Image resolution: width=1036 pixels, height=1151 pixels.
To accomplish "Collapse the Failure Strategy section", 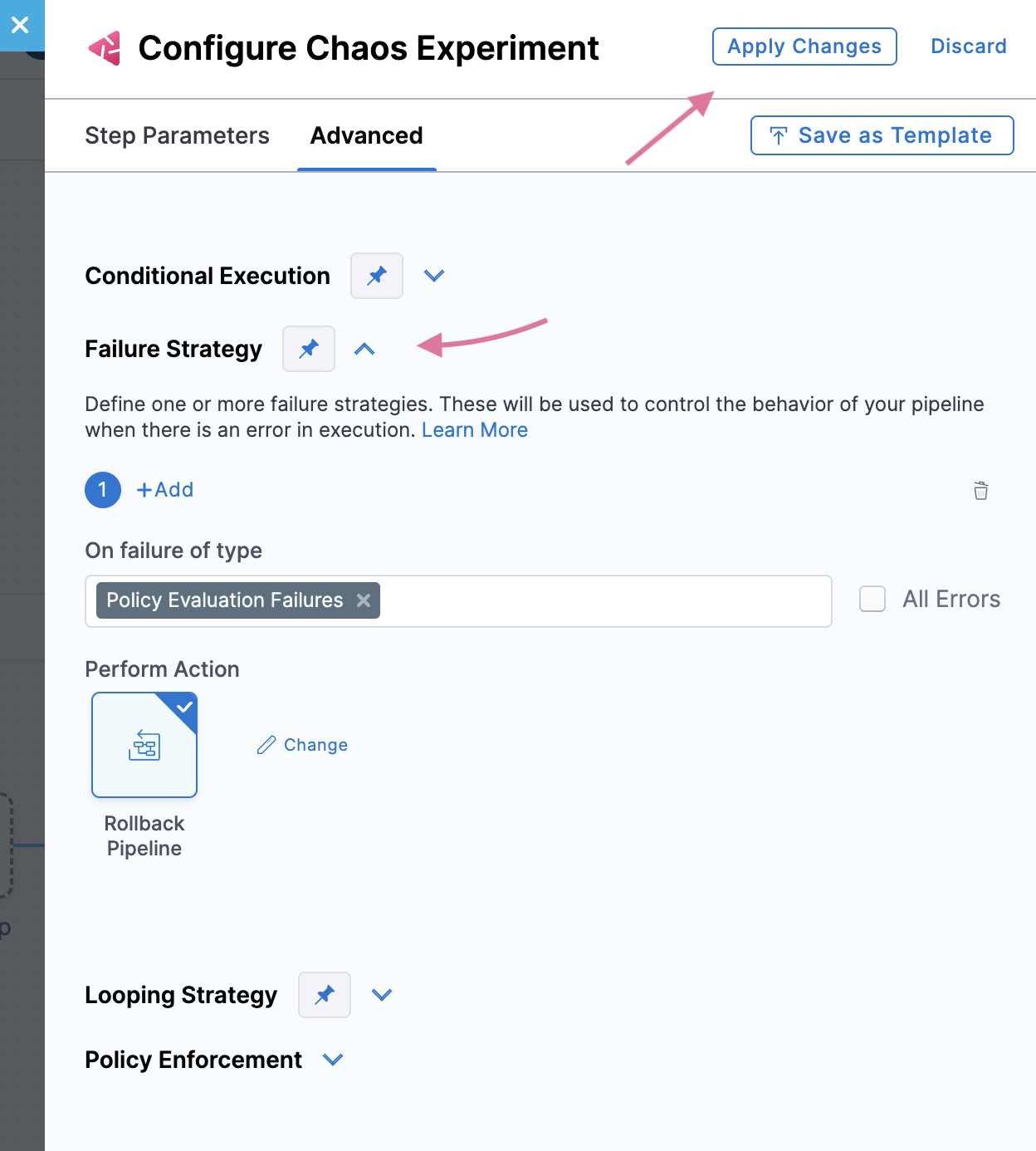I will [x=364, y=349].
